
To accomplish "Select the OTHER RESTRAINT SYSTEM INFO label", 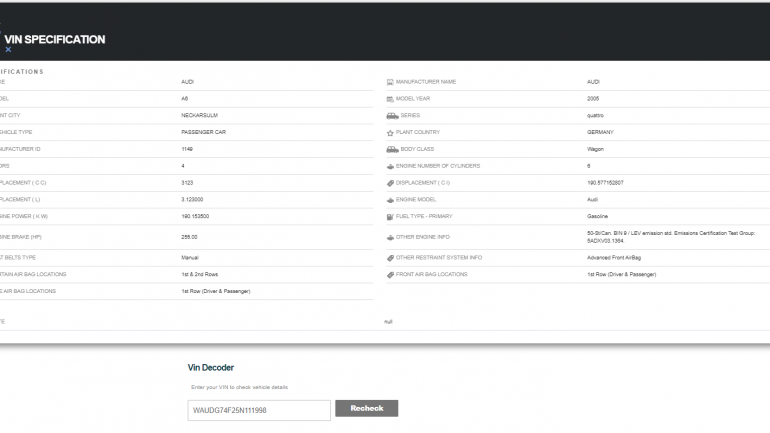I will tap(439, 257).
